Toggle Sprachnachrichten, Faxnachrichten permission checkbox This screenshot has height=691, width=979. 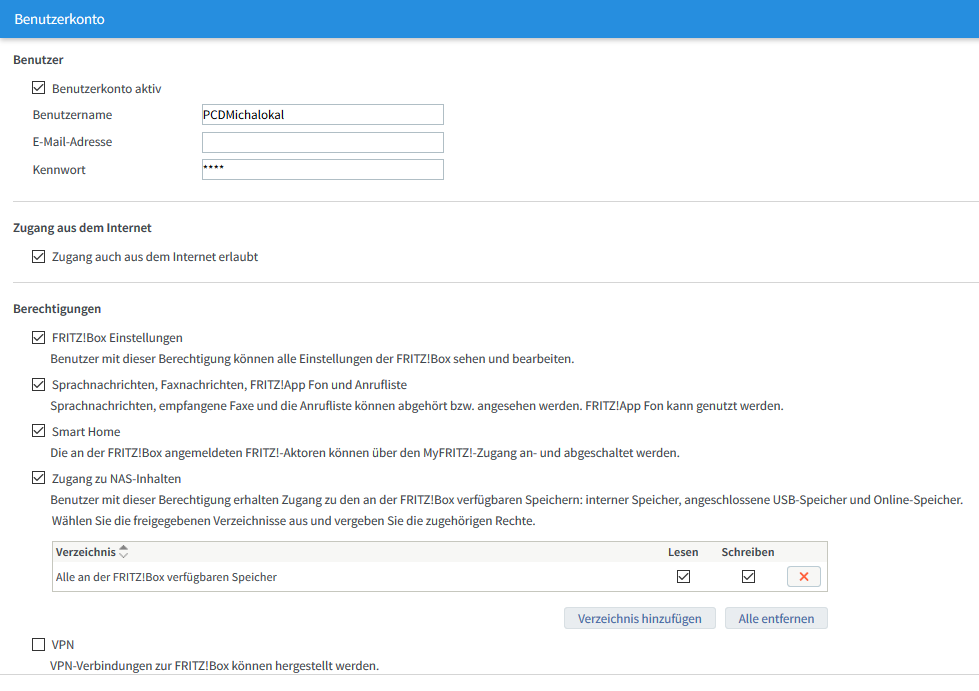coord(39,384)
